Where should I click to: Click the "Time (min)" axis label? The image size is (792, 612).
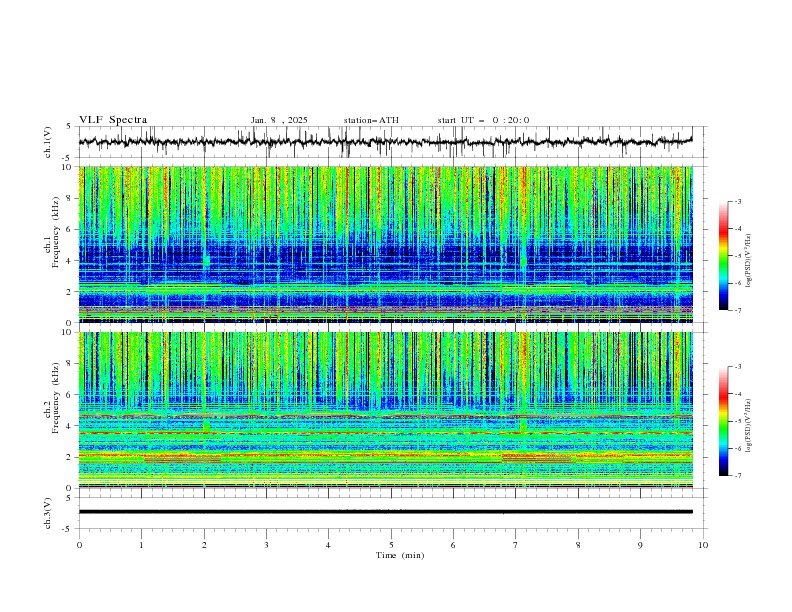[x=400, y=555]
